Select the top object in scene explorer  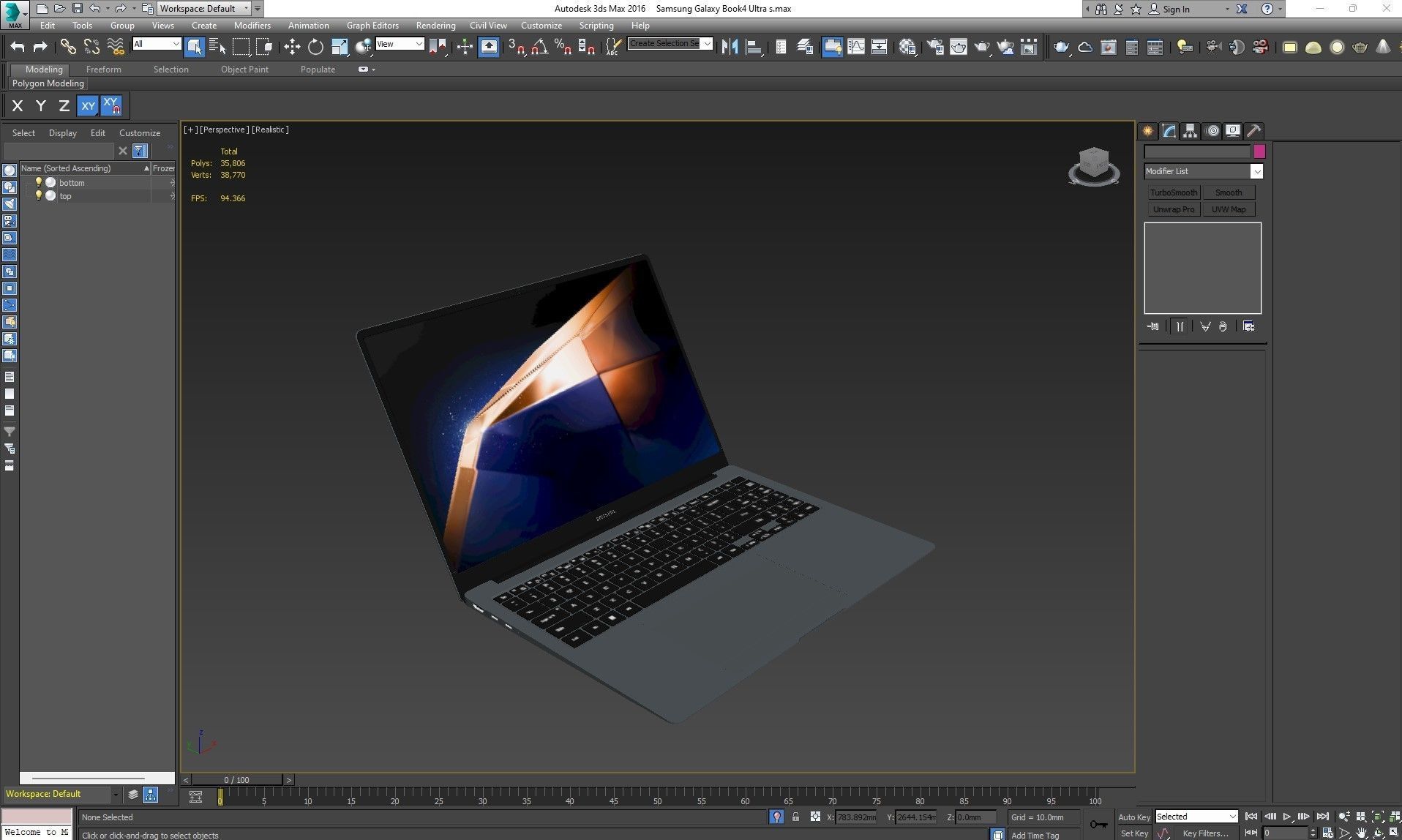[65, 196]
